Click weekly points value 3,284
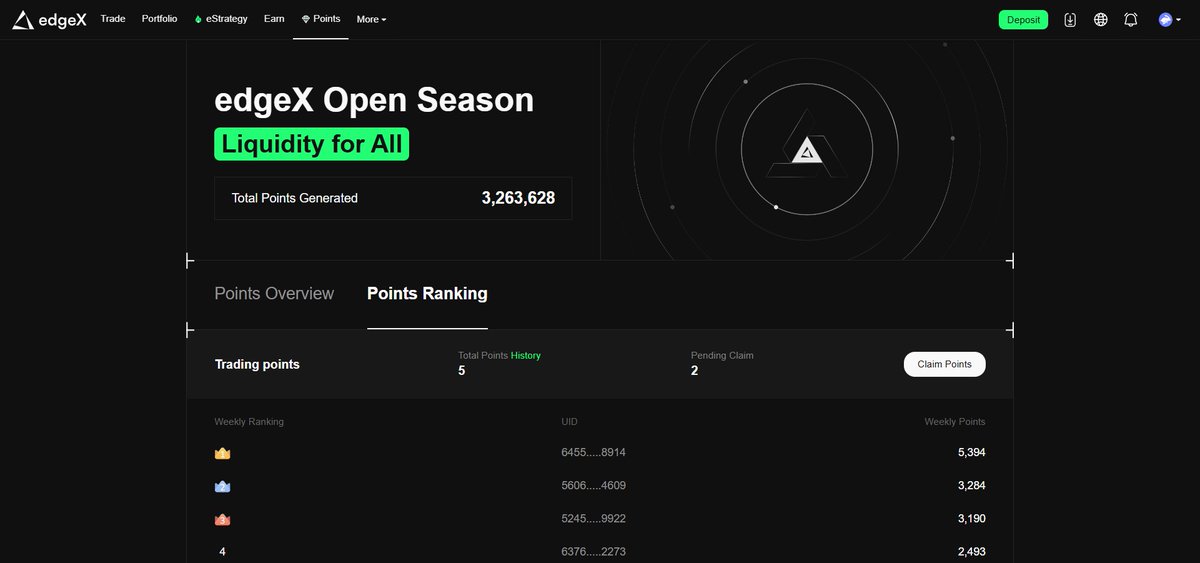 (971, 486)
